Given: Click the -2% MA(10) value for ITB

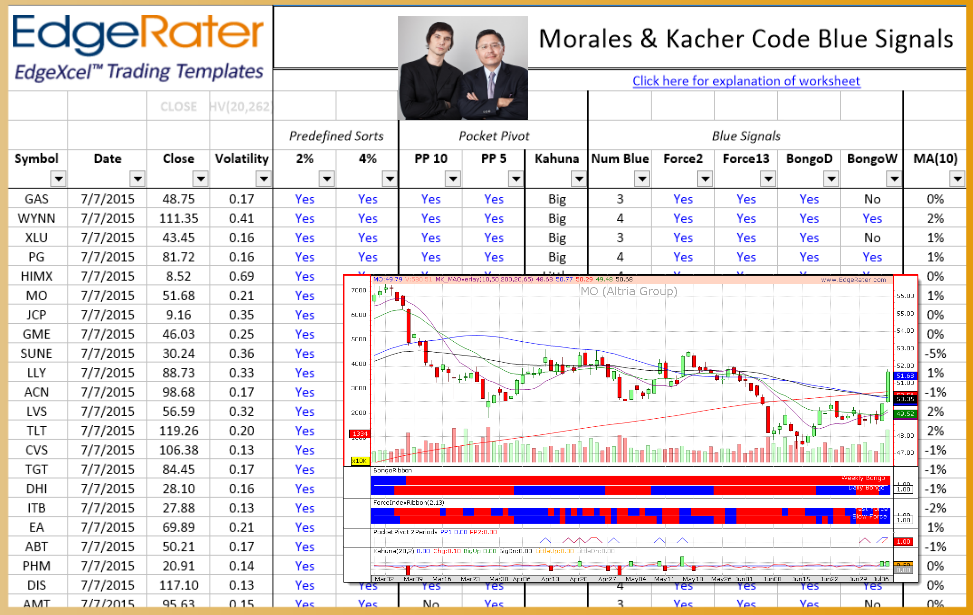Looking at the screenshot, I should 935,508.
